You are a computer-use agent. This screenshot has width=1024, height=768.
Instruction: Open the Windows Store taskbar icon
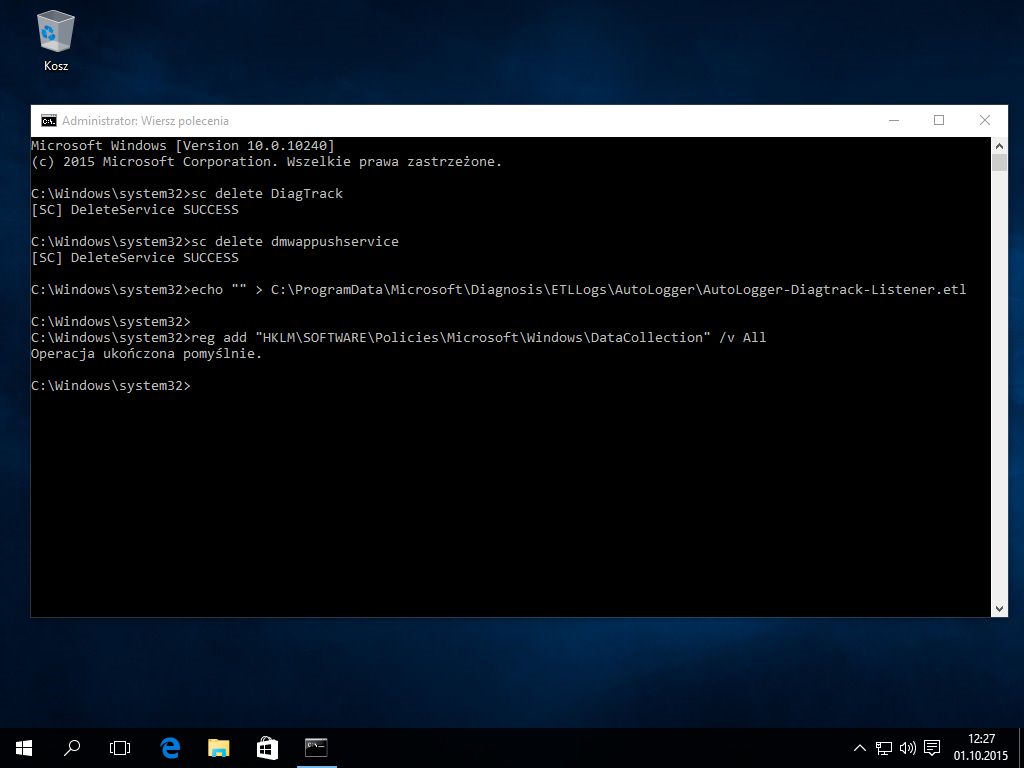267,748
